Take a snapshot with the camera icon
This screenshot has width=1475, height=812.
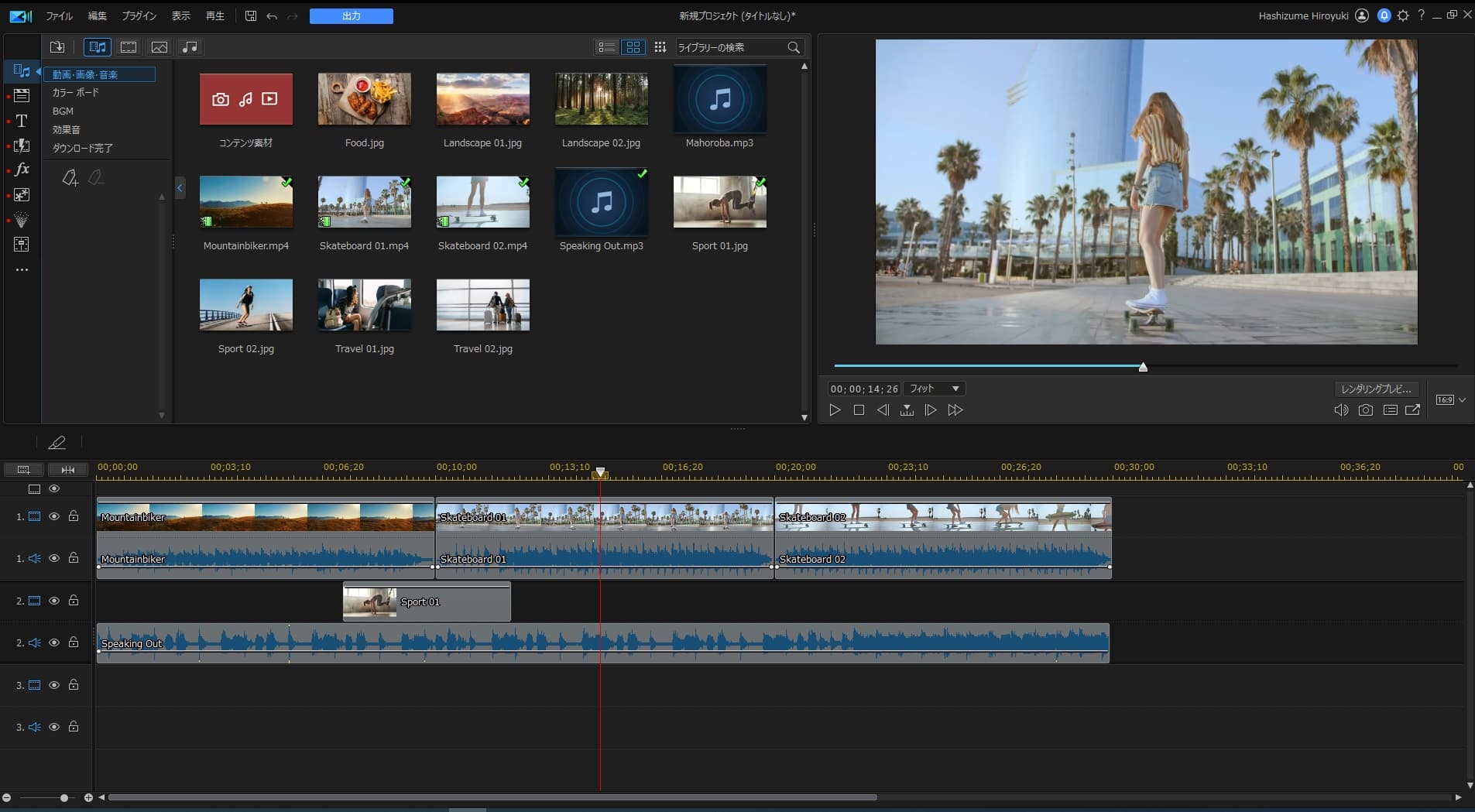pos(1366,410)
